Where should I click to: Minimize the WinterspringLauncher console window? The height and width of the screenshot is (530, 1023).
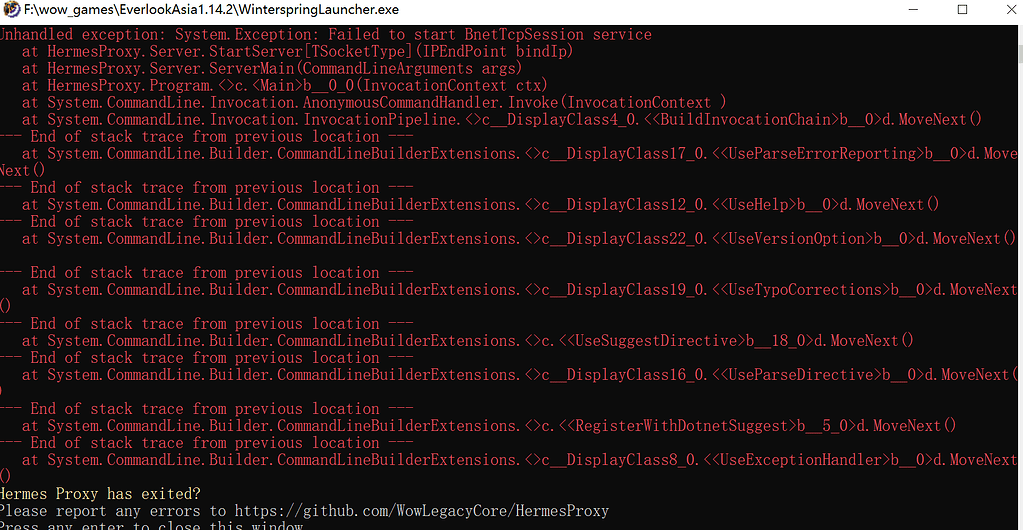click(914, 10)
